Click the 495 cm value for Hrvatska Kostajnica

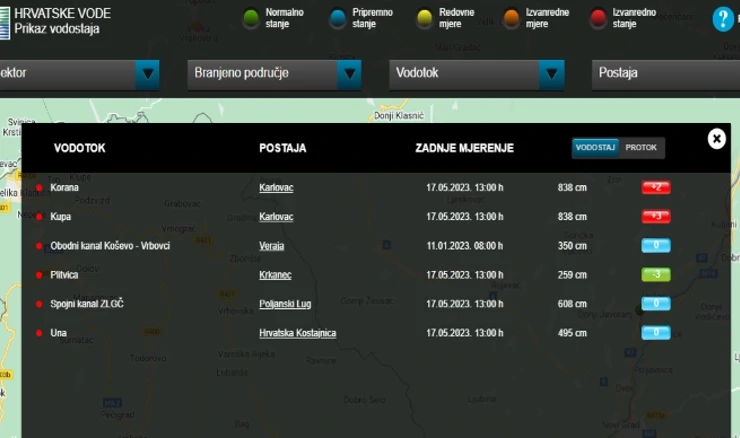pyautogui.click(x=572, y=333)
